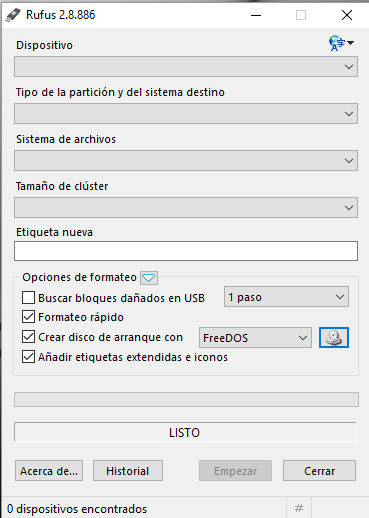
Task: Click the Cerrar button
Action: click(319, 471)
